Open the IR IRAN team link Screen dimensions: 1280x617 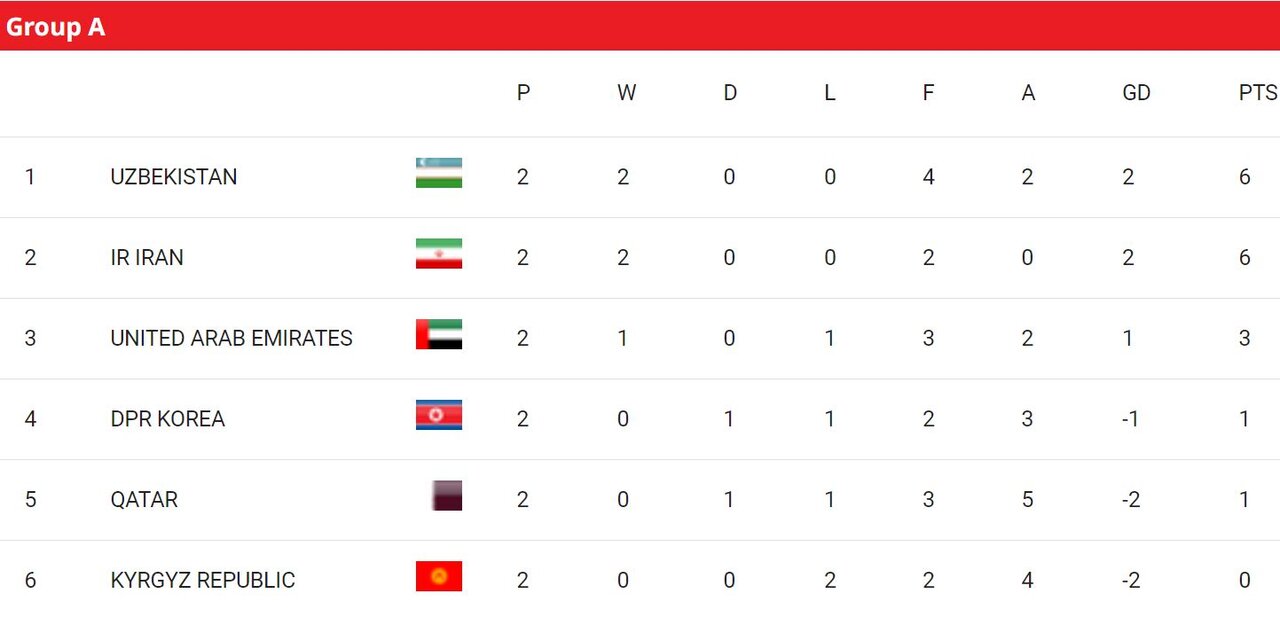click(147, 258)
